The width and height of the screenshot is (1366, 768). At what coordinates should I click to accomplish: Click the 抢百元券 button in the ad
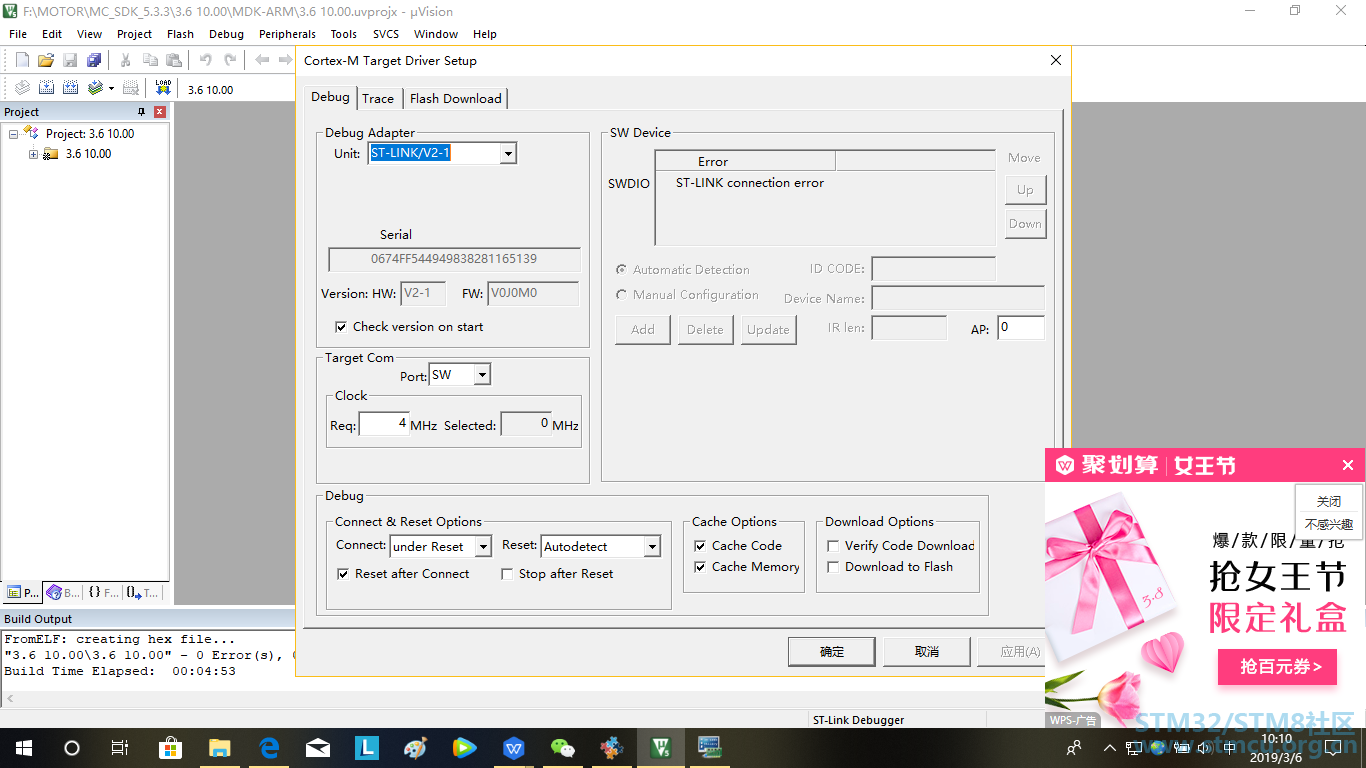pyautogui.click(x=1277, y=667)
